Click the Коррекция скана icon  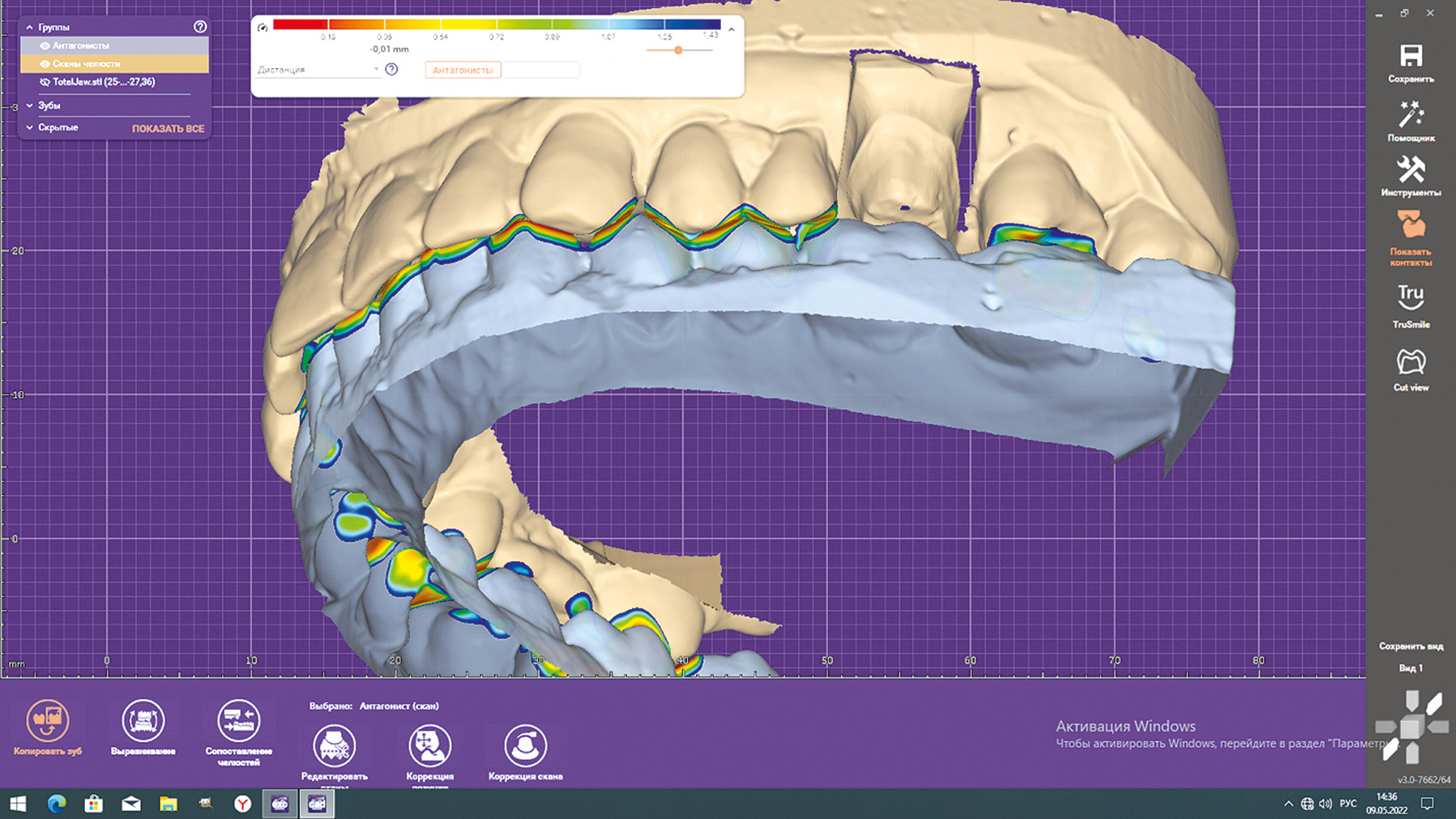(525, 745)
